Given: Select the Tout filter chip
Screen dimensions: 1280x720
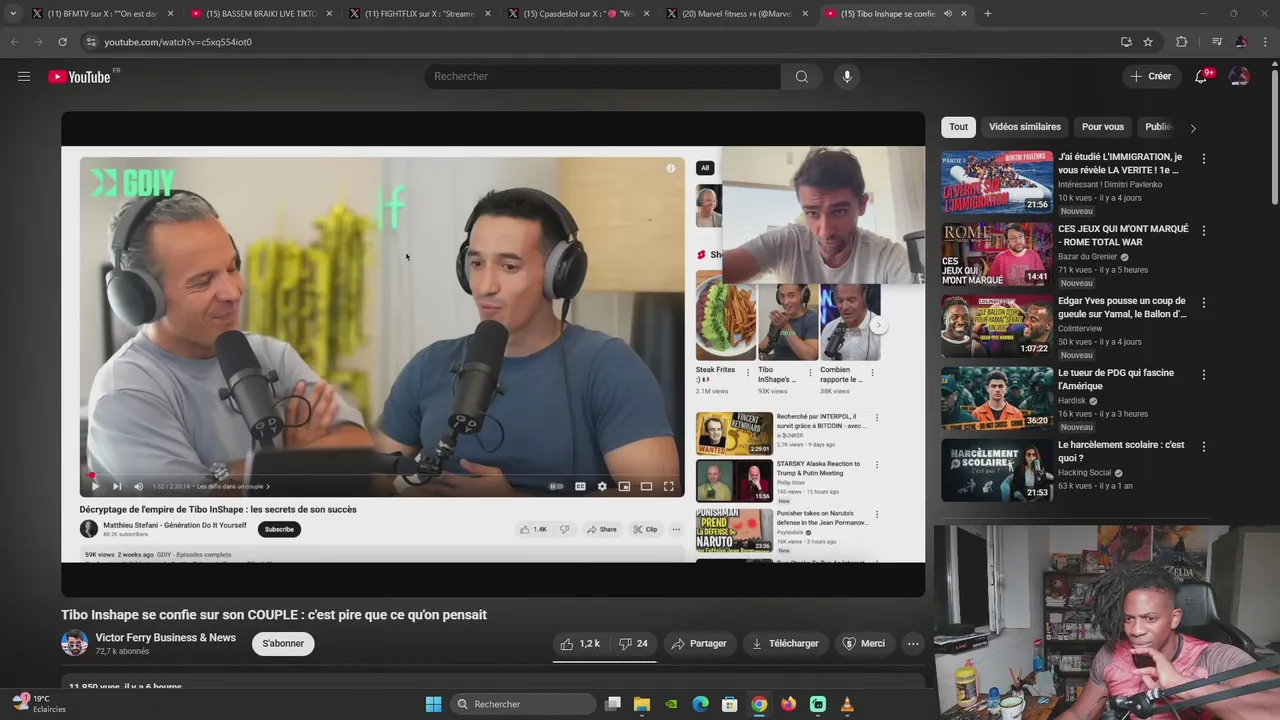Looking at the screenshot, I should (958, 127).
